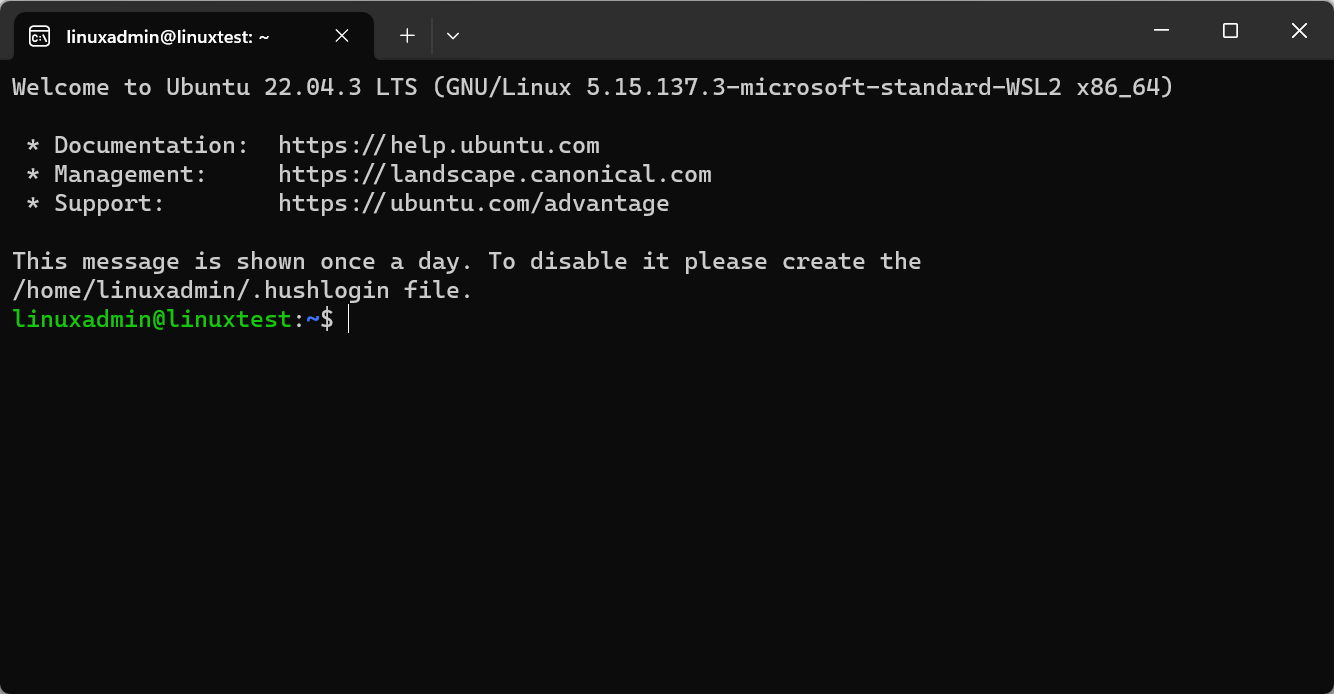Screen dimensions: 1334x694
Task: Close the linuxadmin@linuxtest tab
Action: pyautogui.click(x=342, y=36)
